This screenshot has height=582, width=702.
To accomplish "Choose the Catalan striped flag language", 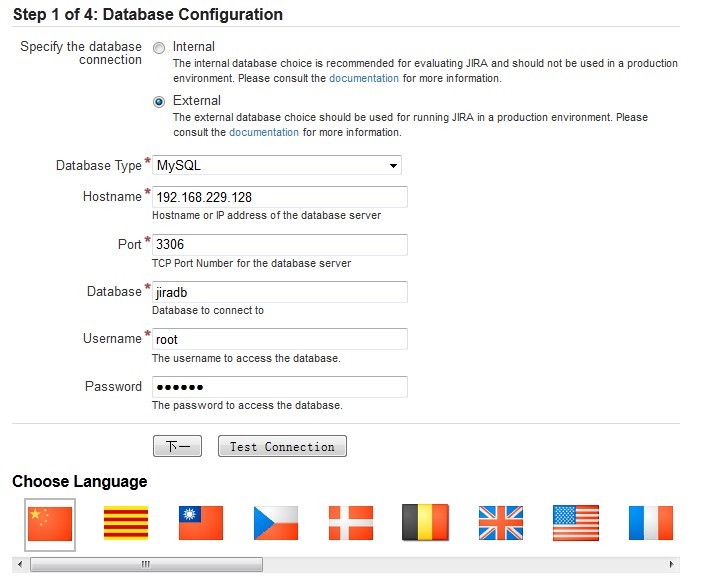I will click(x=126, y=523).
